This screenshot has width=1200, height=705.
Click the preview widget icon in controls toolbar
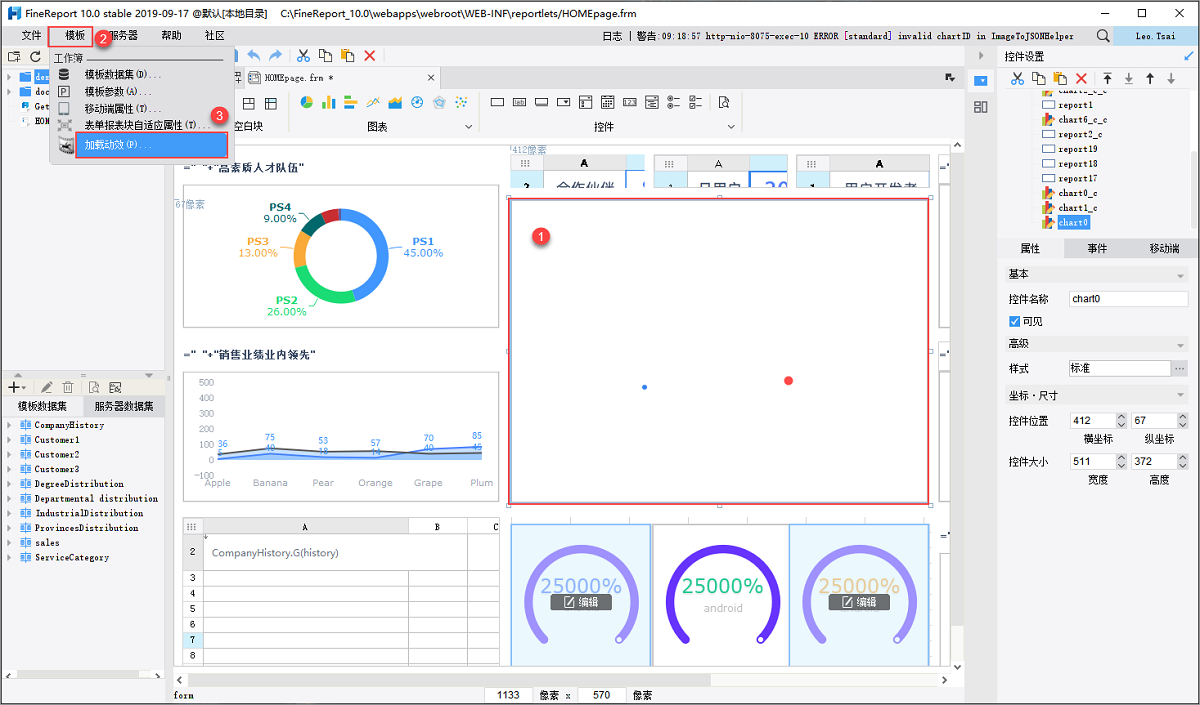point(723,102)
